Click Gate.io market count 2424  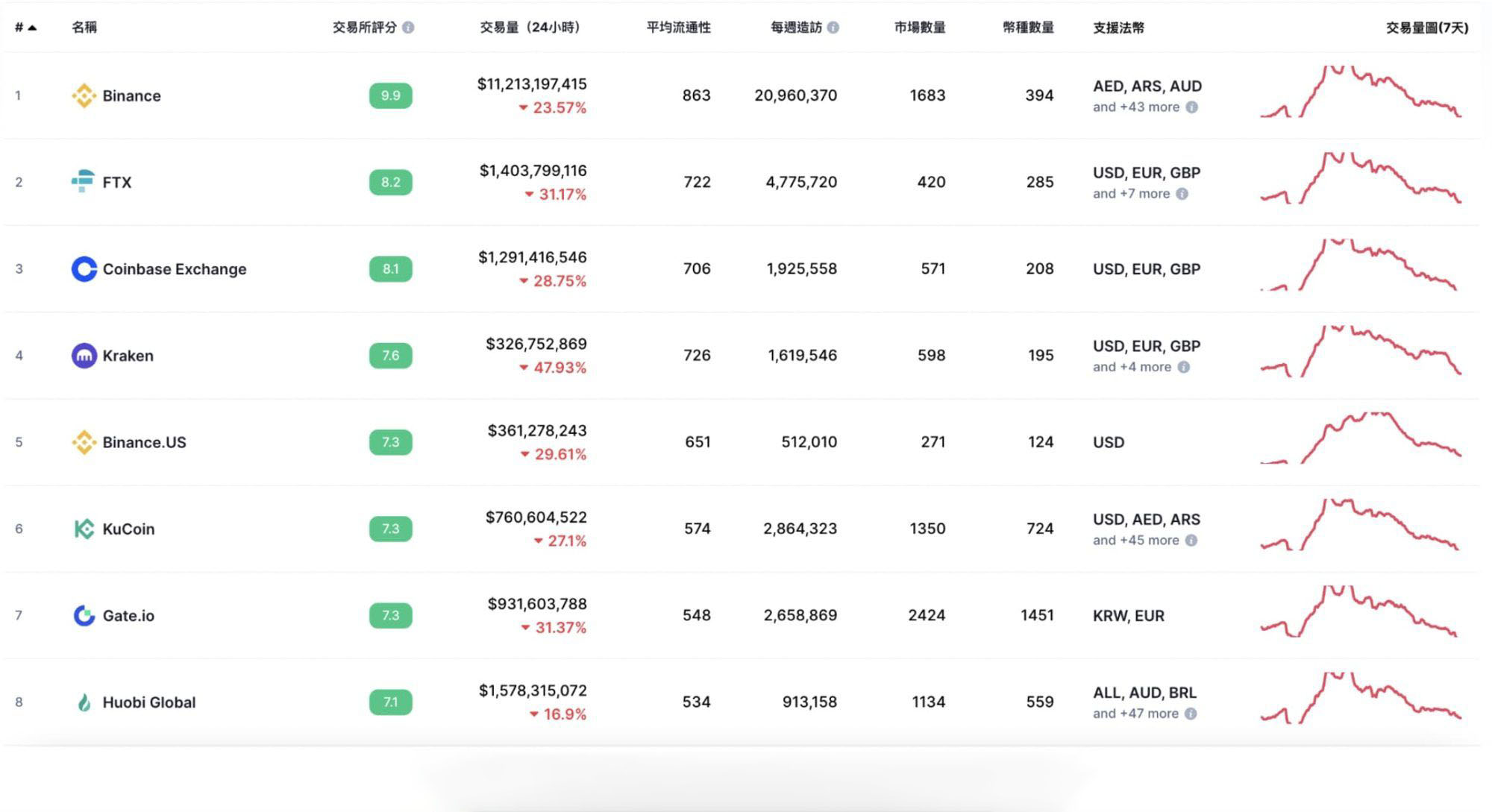pyautogui.click(x=927, y=615)
